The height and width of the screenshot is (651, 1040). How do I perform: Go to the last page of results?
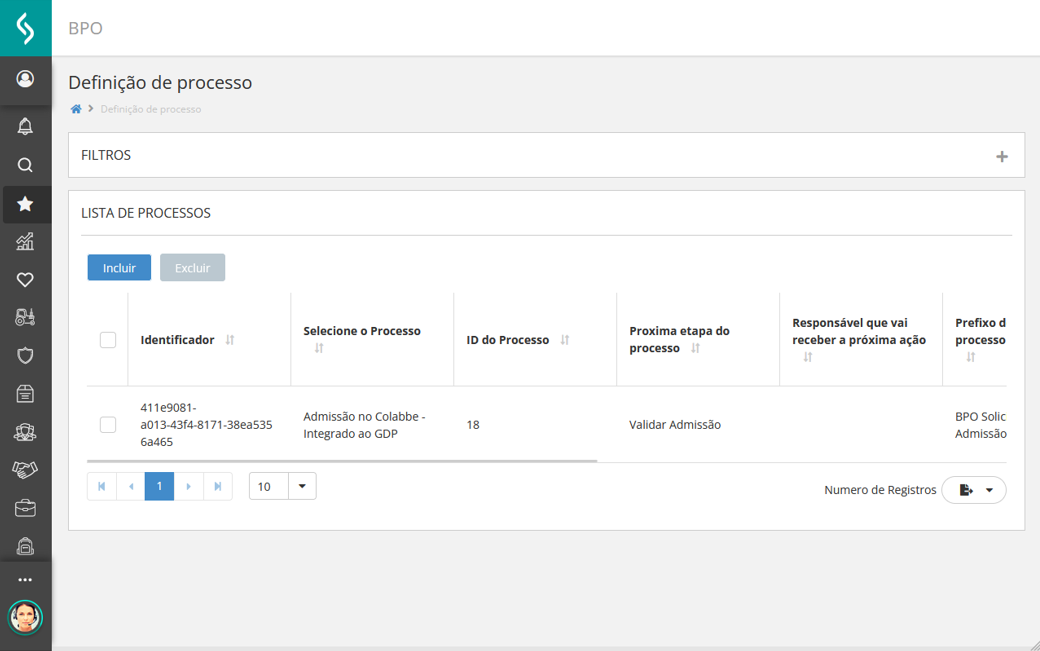pos(218,487)
